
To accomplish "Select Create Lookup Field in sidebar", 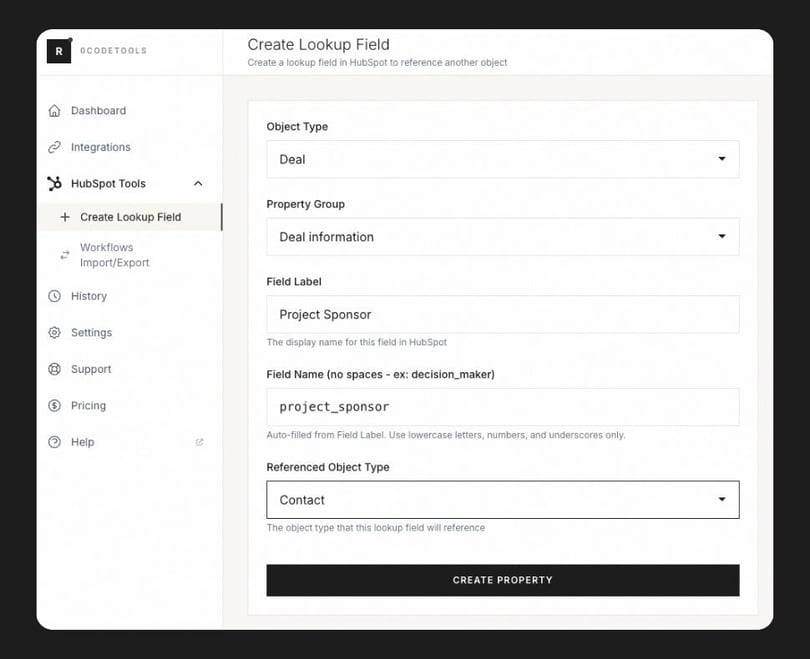I will point(130,217).
